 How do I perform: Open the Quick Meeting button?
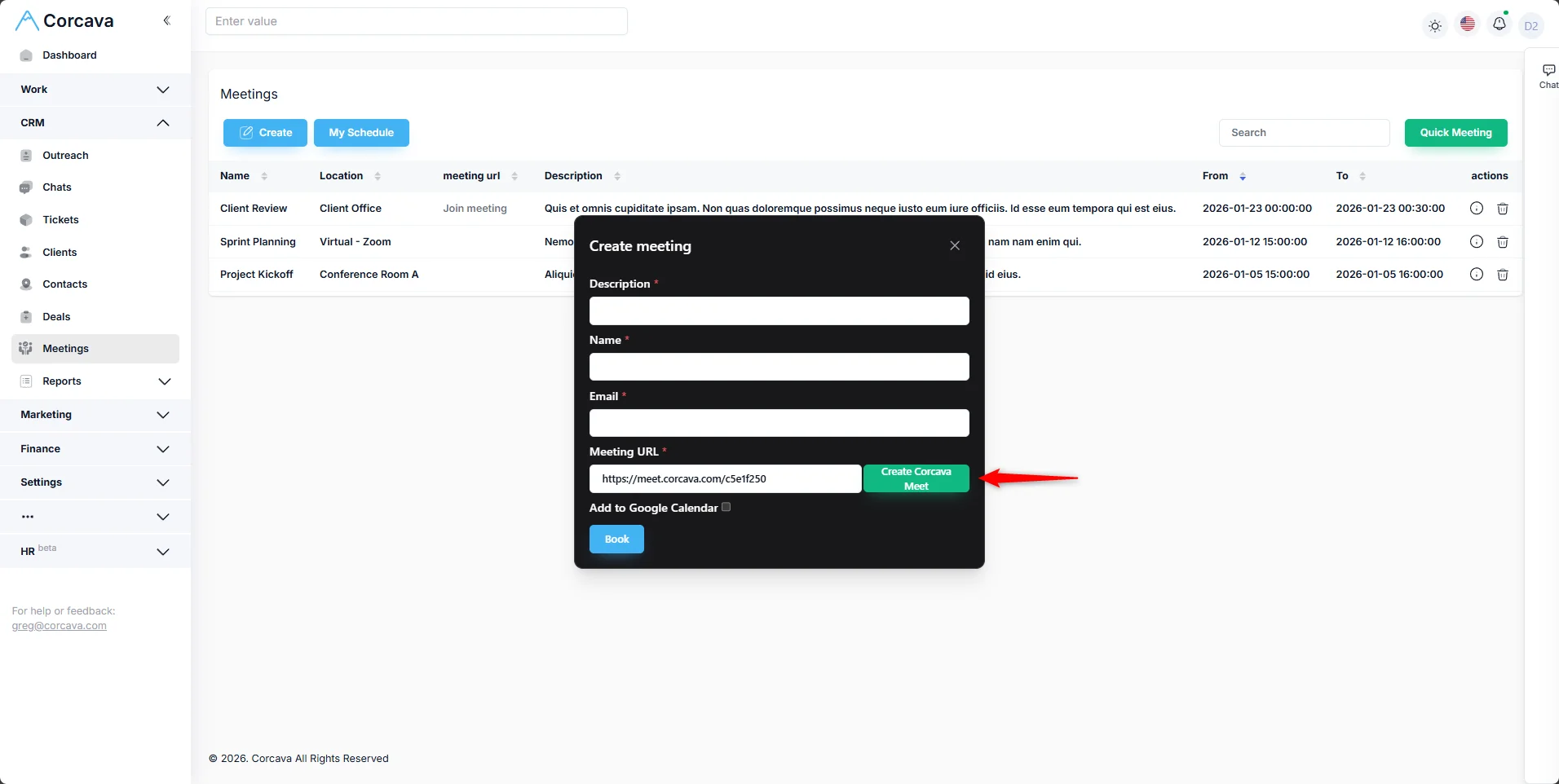pyautogui.click(x=1455, y=133)
